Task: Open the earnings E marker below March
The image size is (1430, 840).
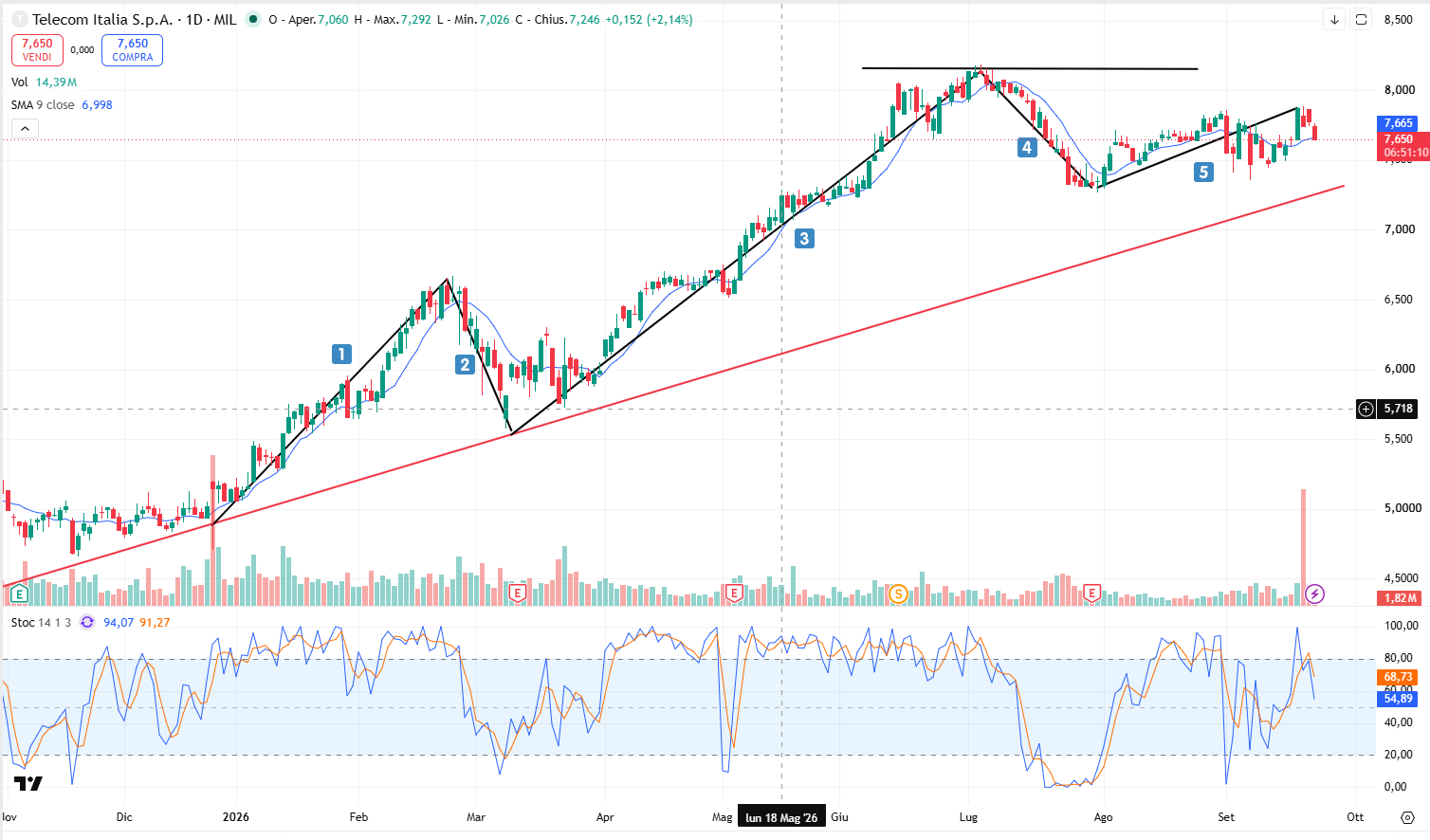Action: pyautogui.click(x=517, y=593)
